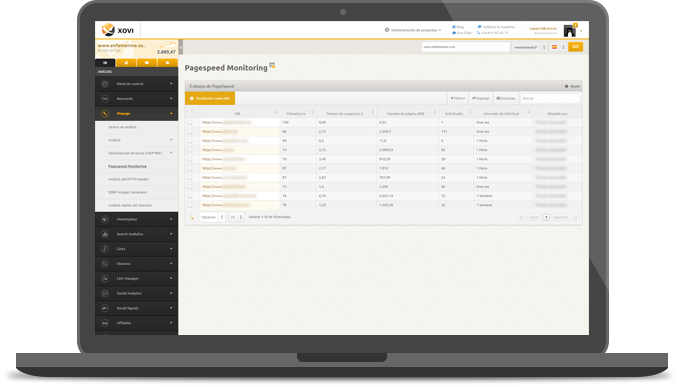
Task: Open Webinar & Academy in the header
Action: tap(496, 27)
